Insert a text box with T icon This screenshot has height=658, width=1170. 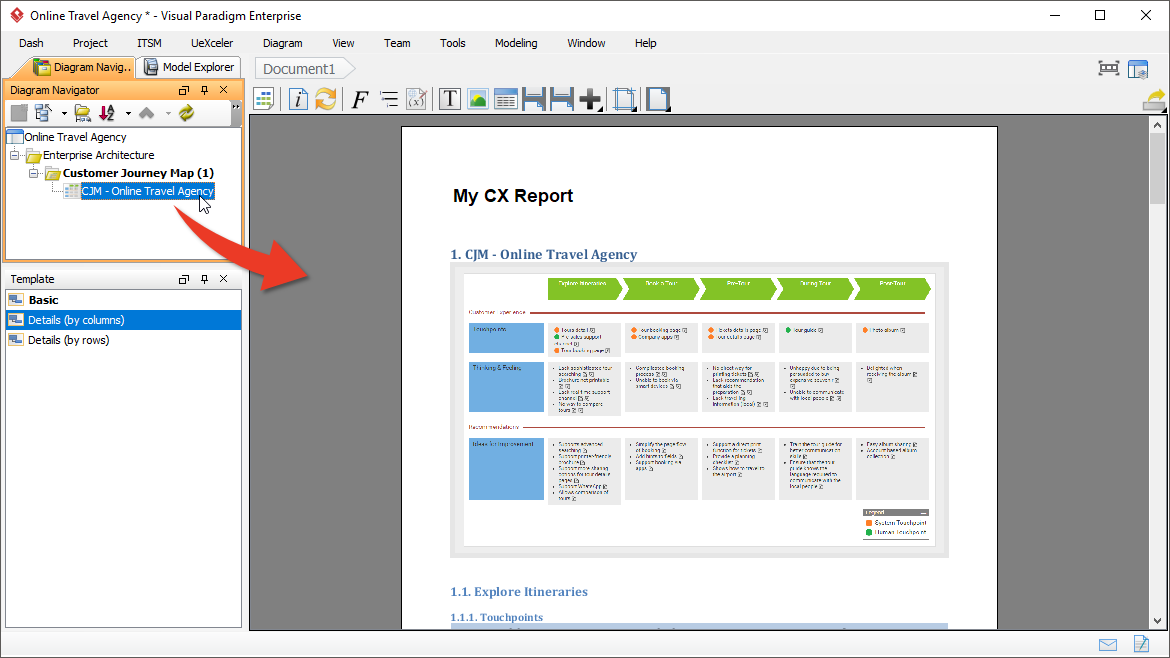coord(449,98)
